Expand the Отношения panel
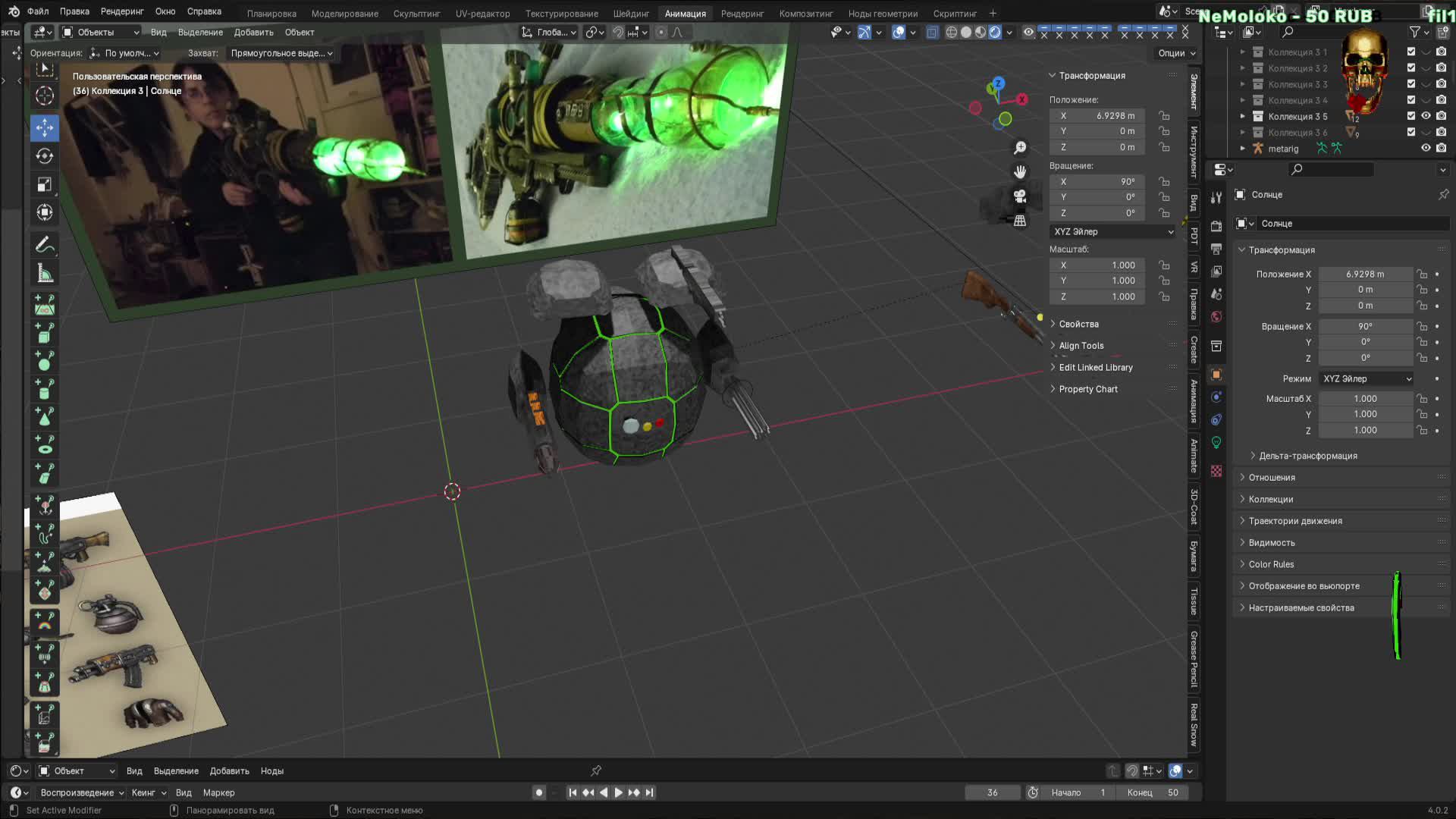The width and height of the screenshot is (1456, 819). [1272, 478]
